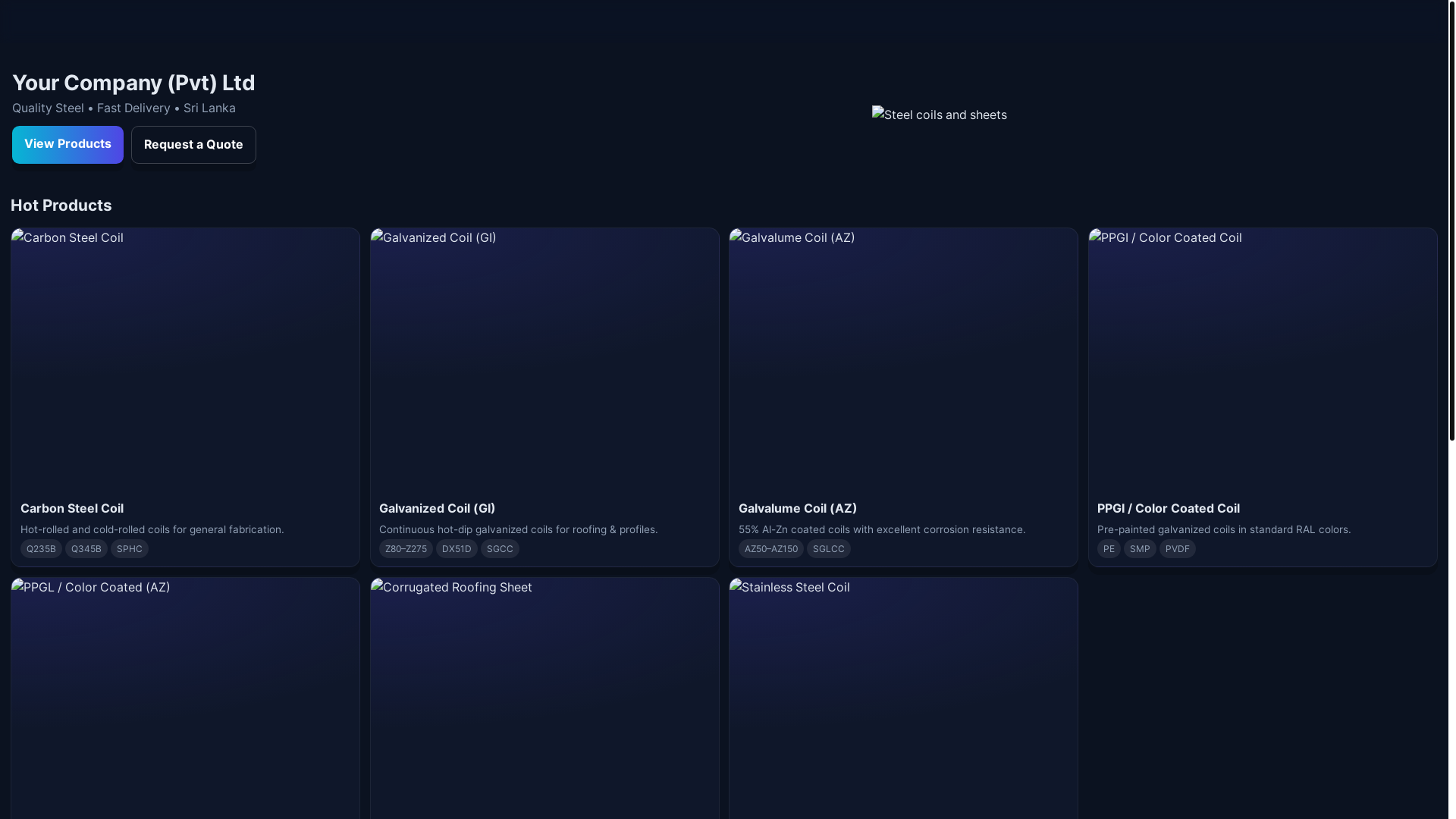Select the Carbon Steel Coil card title
The width and height of the screenshot is (1456, 819).
coord(72,508)
